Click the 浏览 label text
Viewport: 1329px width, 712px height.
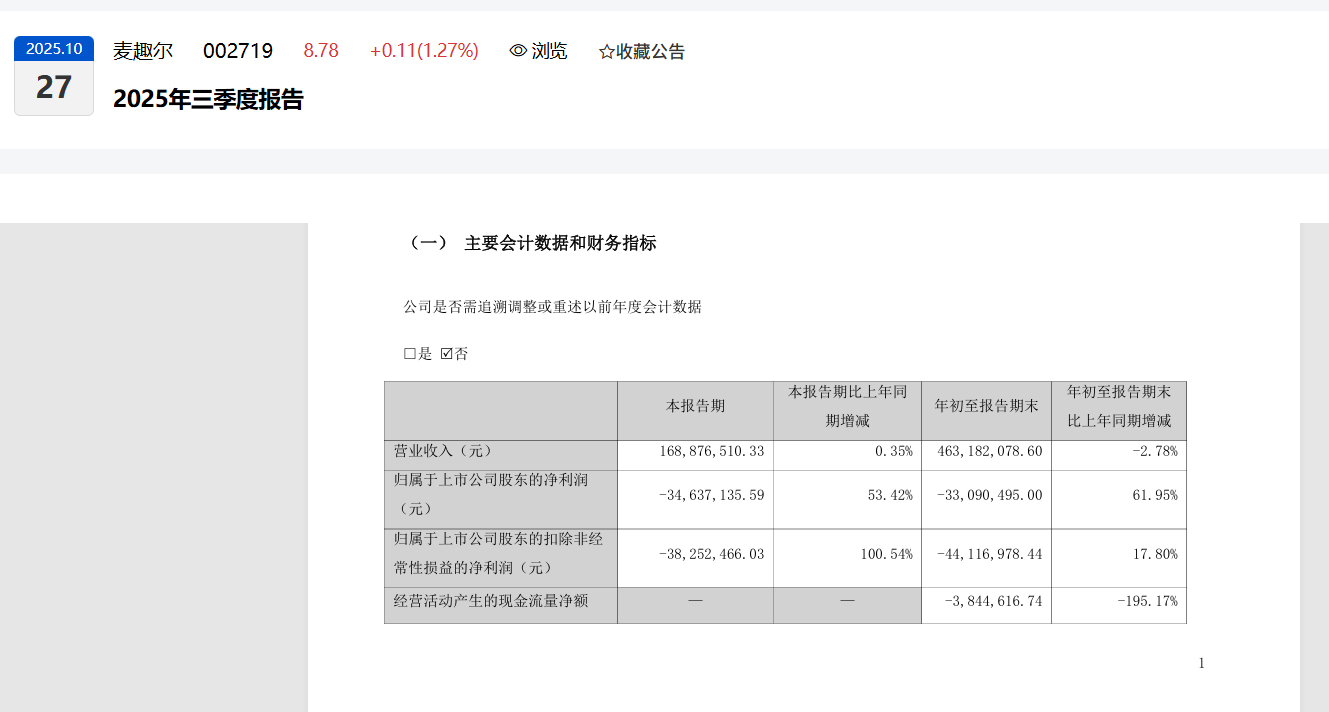pos(549,51)
